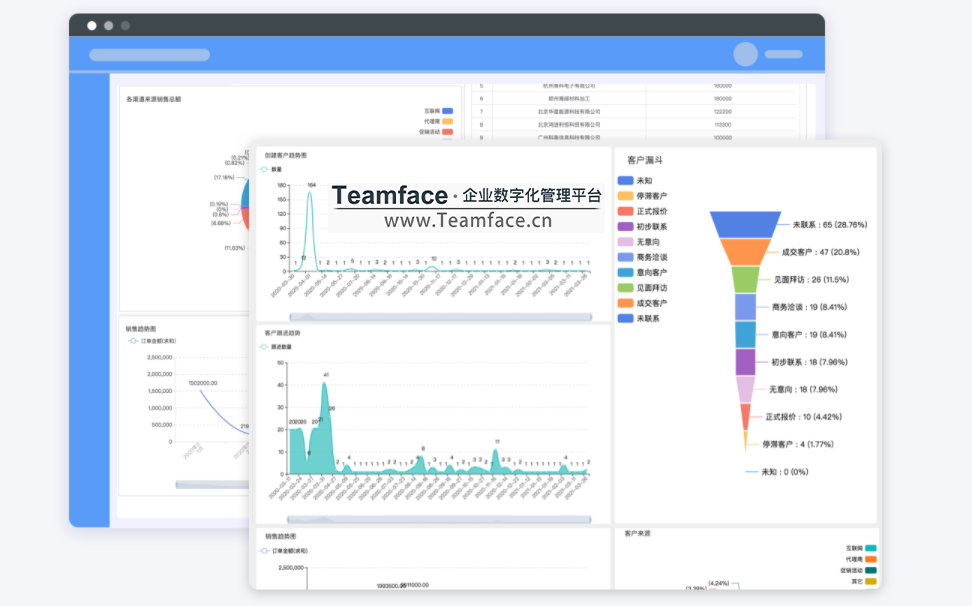Viewport: 972px width, 606px height.
Task: Click the 客户跟进趋势 chart title
Action: tap(283, 333)
